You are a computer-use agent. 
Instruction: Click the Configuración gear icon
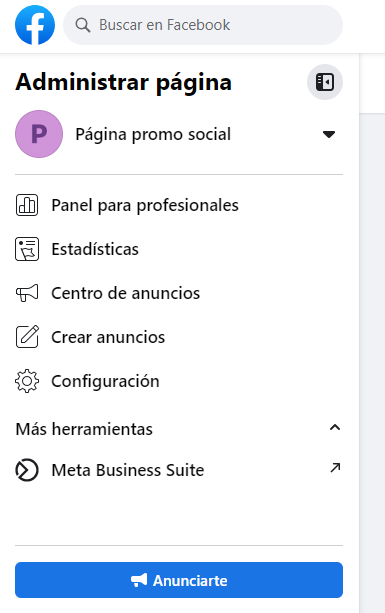point(27,381)
